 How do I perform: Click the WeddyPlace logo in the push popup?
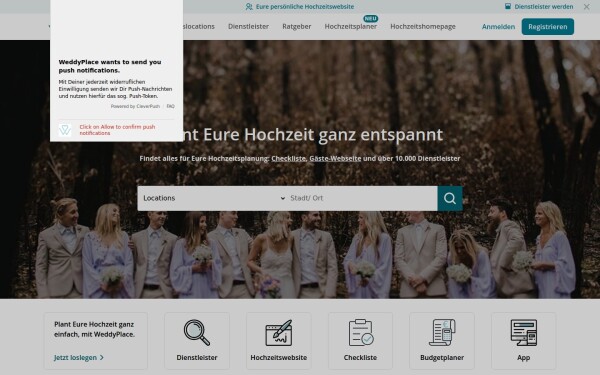pyautogui.click(x=65, y=130)
